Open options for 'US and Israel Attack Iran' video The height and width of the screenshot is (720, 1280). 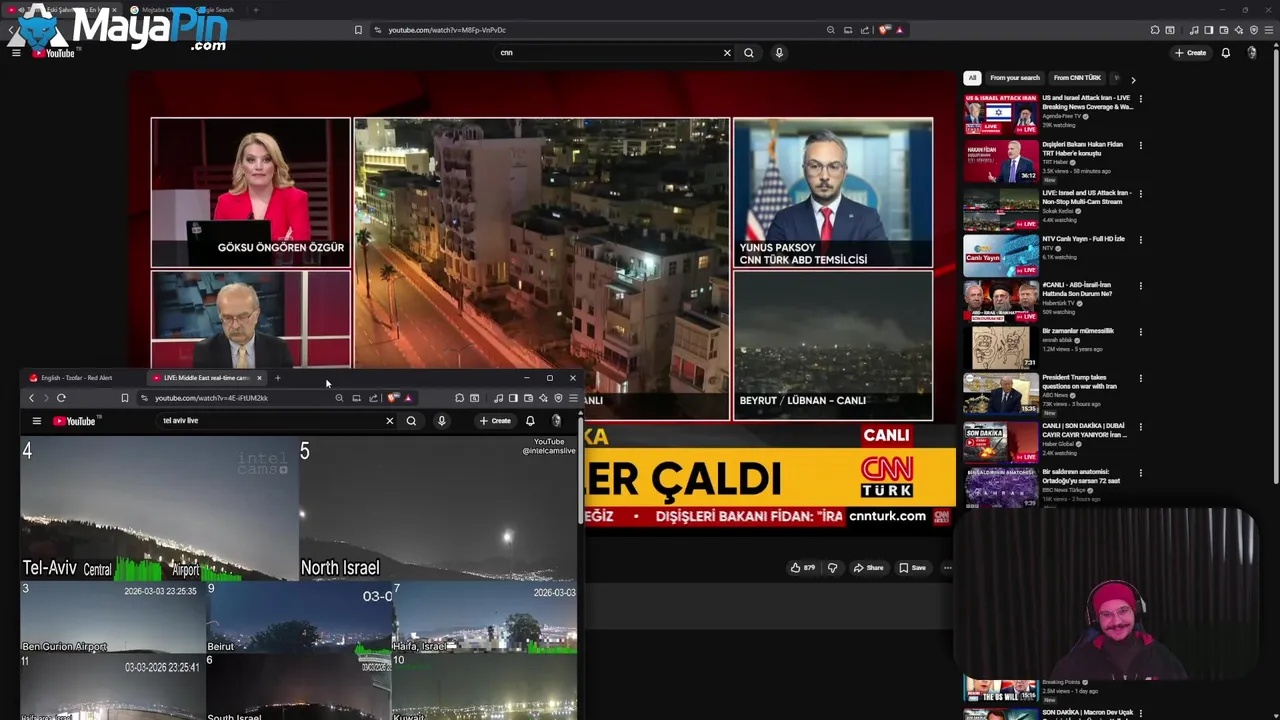coord(1140,99)
